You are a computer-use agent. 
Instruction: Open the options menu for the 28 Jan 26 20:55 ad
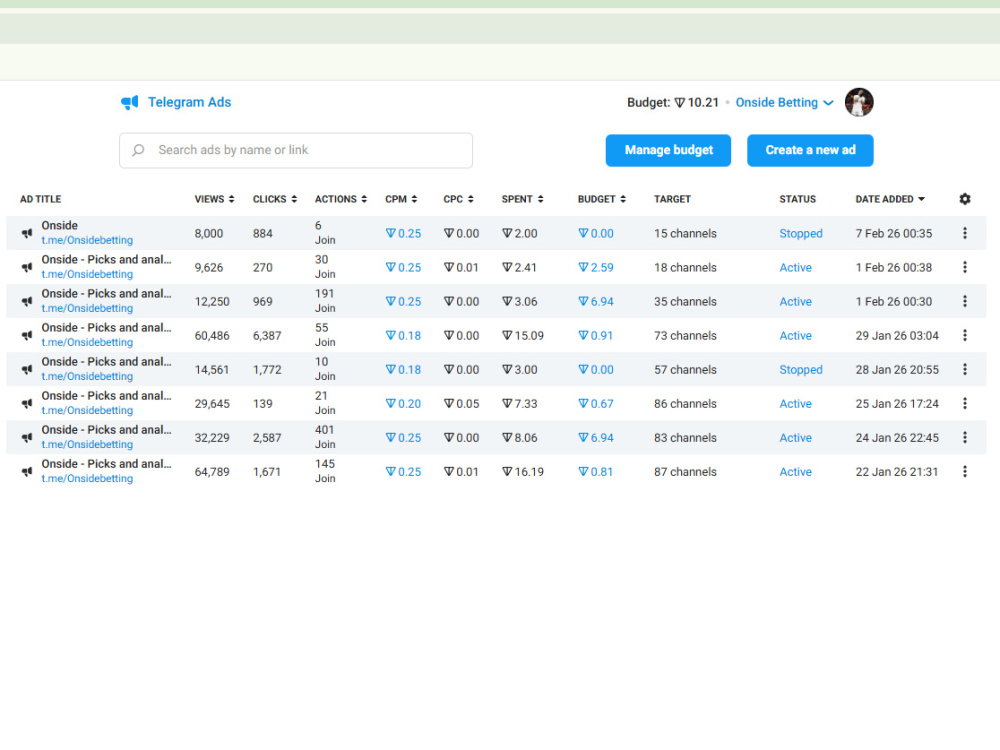click(x=964, y=369)
